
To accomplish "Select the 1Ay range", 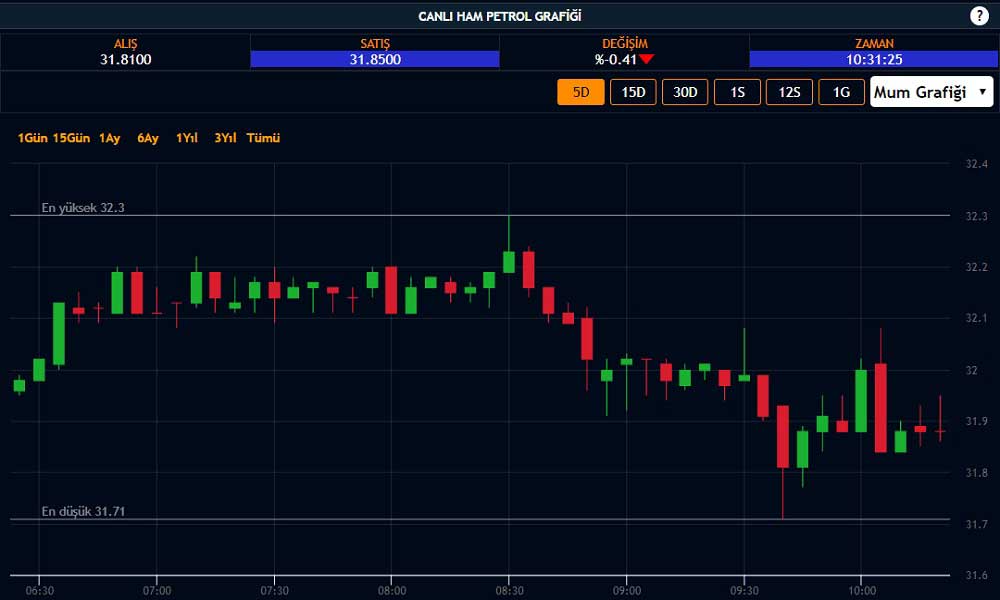I will [110, 138].
